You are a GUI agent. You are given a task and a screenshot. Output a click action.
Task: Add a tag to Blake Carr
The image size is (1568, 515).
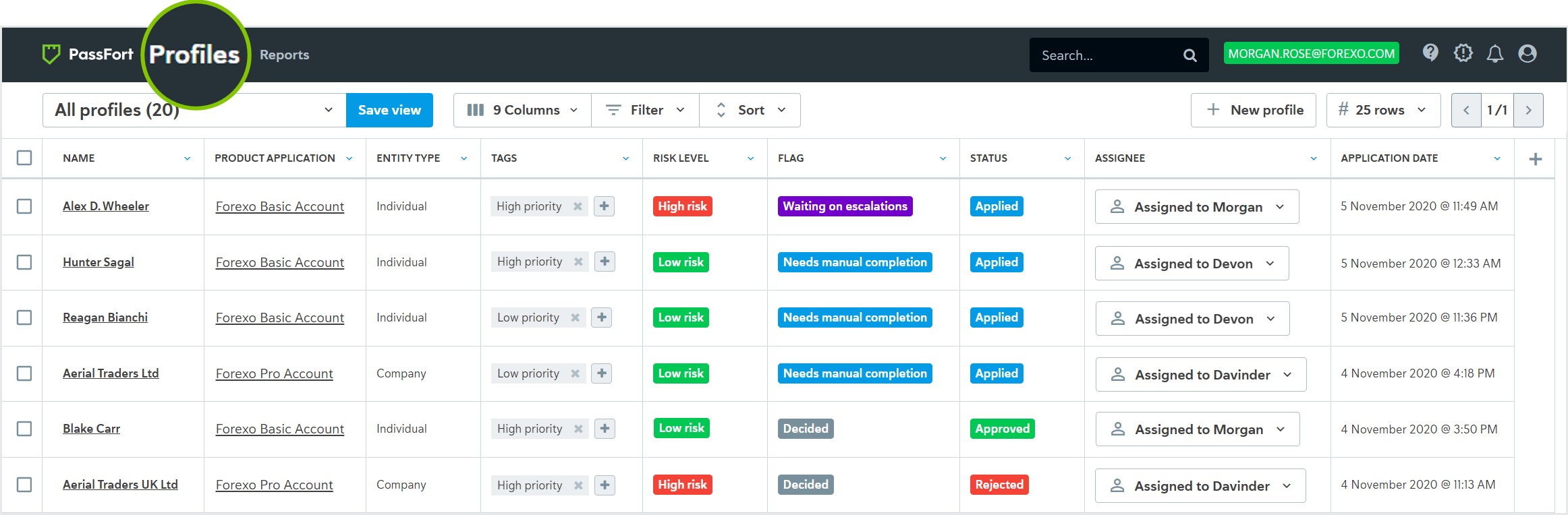click(x=605, y=428)
